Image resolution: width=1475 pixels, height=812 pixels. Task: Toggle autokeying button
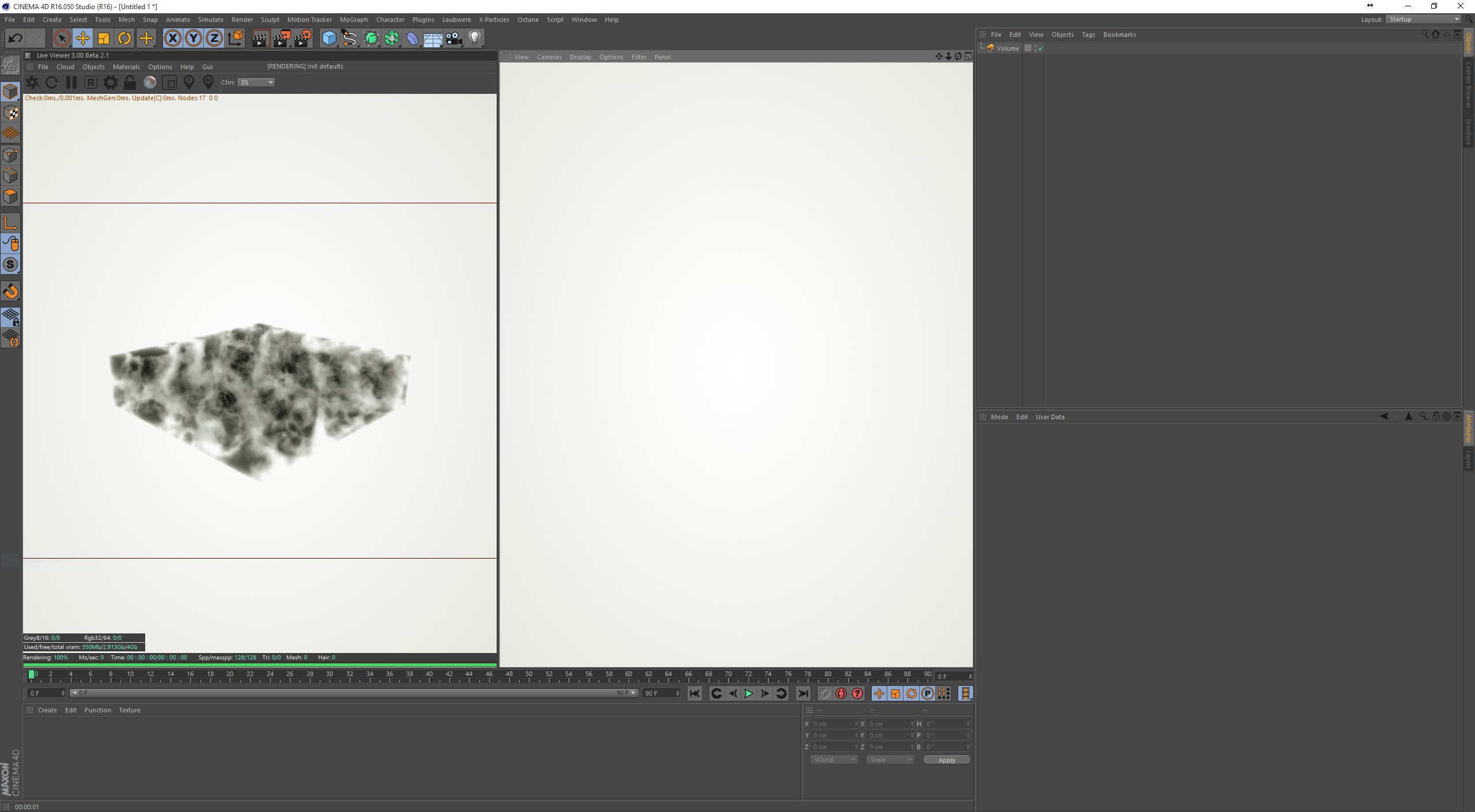pyautogui.click(x=841, y=694)
